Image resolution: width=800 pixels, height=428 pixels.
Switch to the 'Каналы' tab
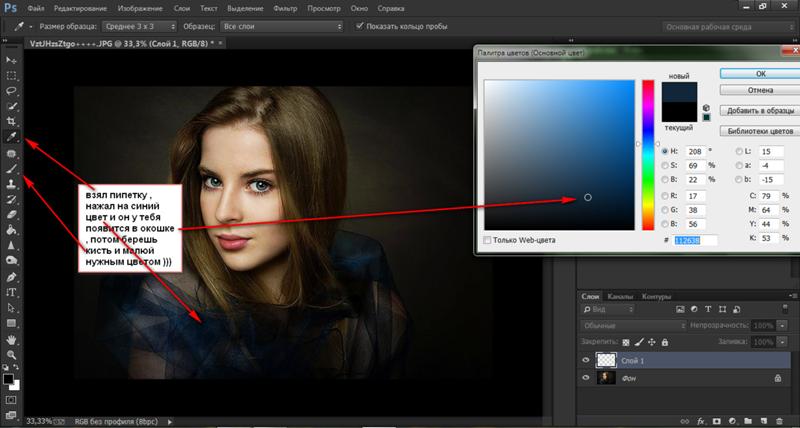[x=622, y=296]
